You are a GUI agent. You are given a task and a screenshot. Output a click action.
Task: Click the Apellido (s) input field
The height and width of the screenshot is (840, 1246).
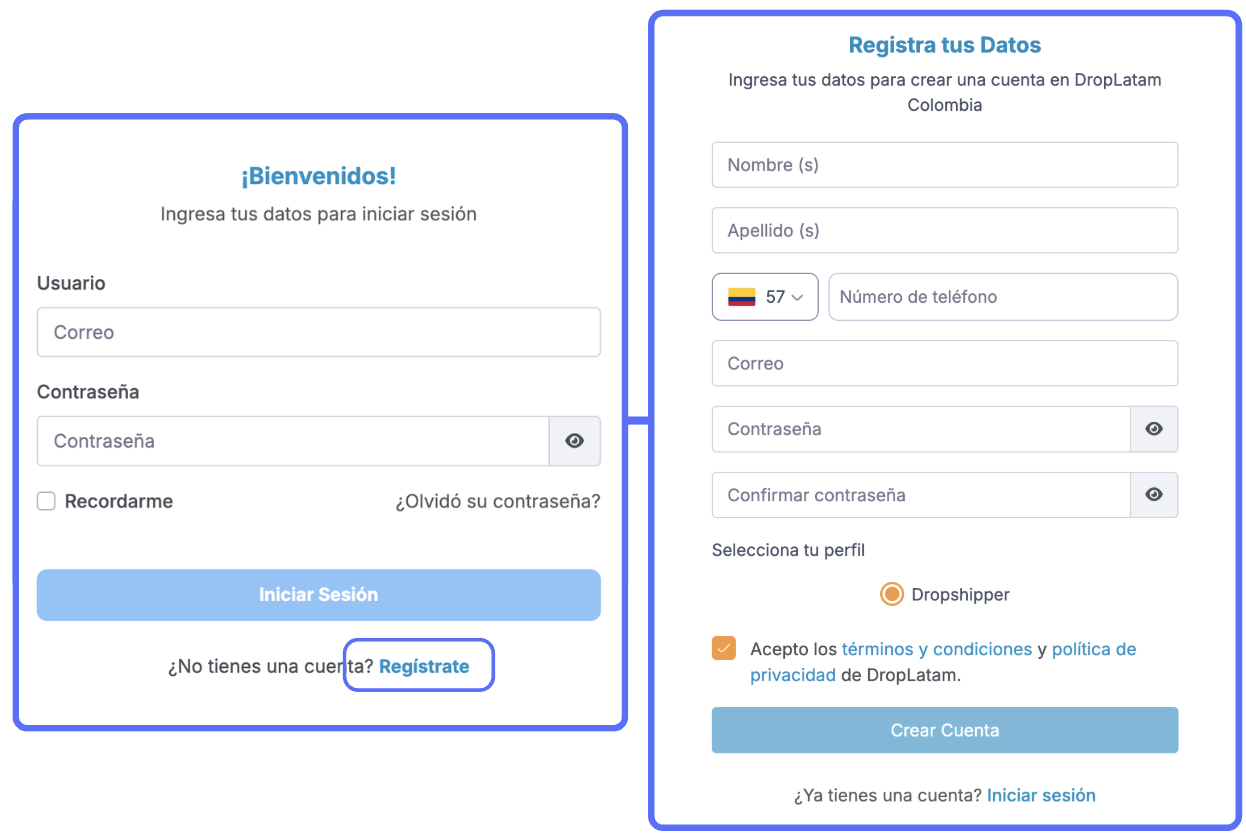(944, 231)
